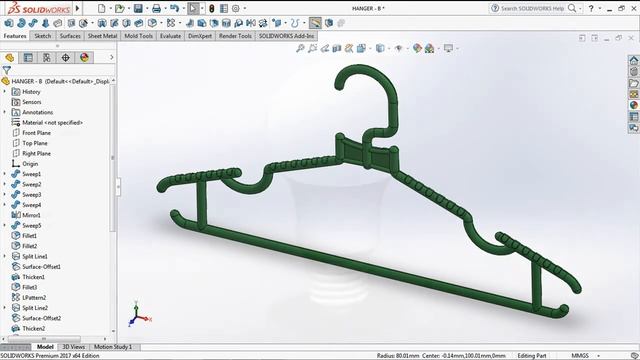Open the DisplayManager color ball tab

click(84, 58)
